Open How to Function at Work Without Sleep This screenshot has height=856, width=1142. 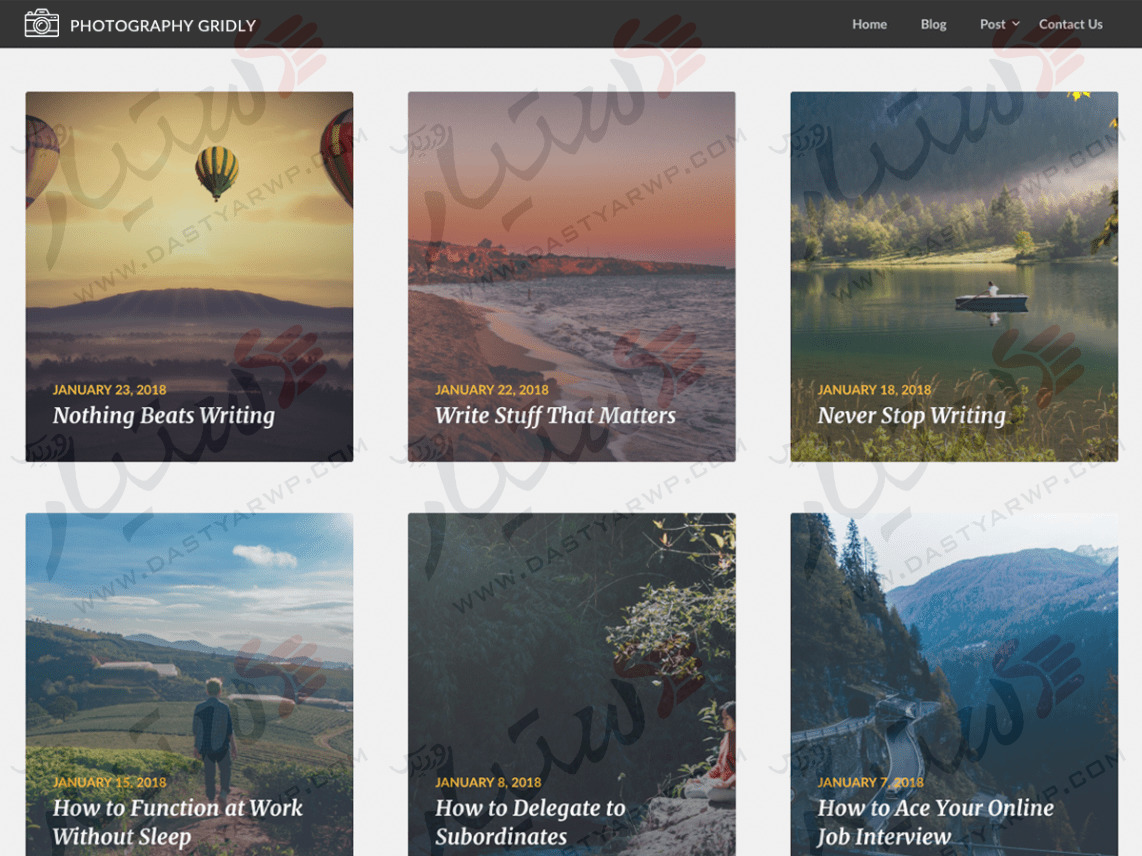(x=178, y=822)
